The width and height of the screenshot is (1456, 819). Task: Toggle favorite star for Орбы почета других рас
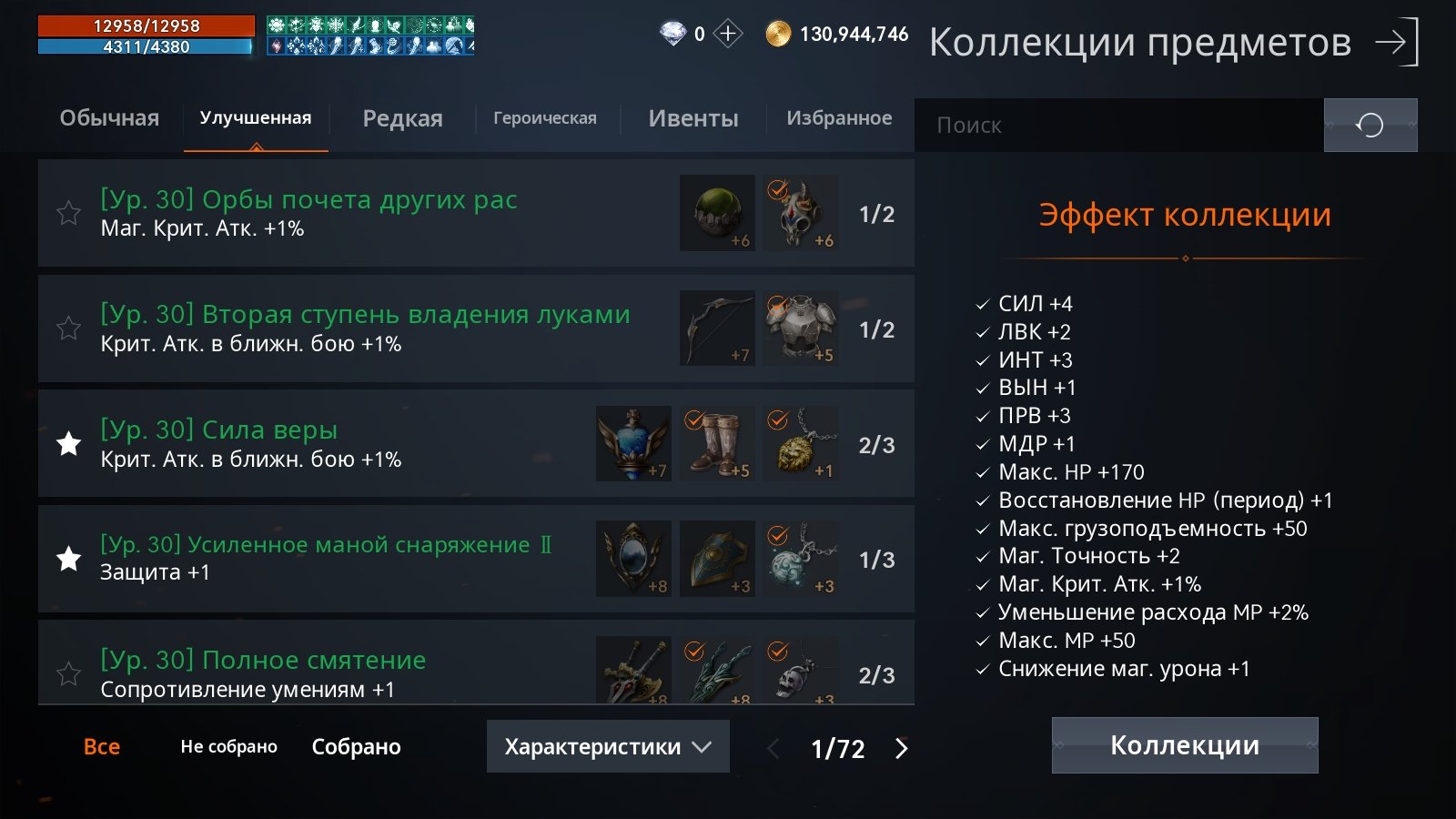(x=68, y=213)
